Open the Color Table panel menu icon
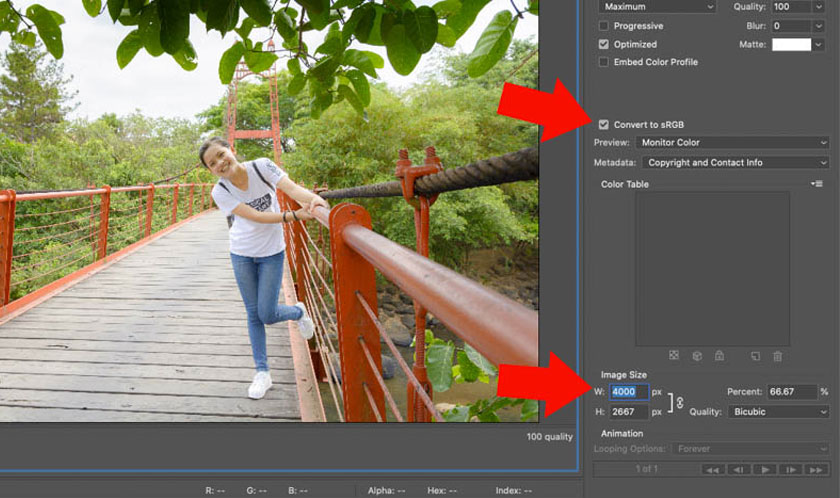The width and height of the screenshot is (840, 498). pos(818,184)
